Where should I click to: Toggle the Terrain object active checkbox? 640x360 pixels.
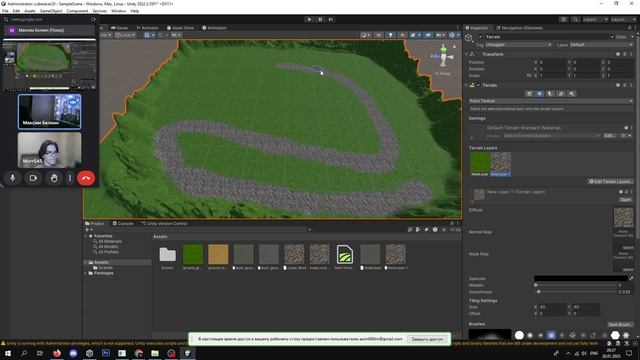pos(480,37)
